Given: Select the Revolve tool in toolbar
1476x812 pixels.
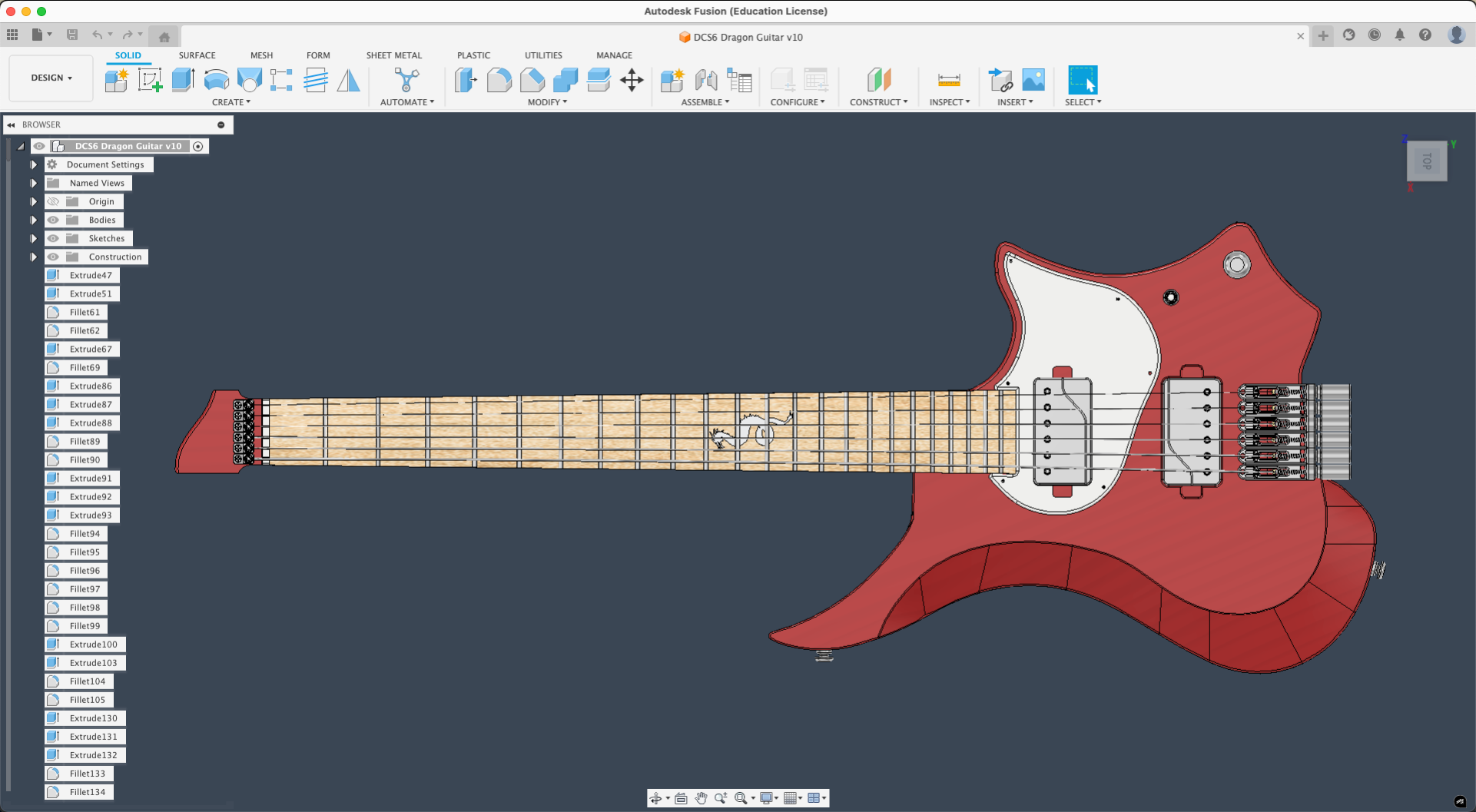Looking at the screenshot, I should [x=216, y=80].
